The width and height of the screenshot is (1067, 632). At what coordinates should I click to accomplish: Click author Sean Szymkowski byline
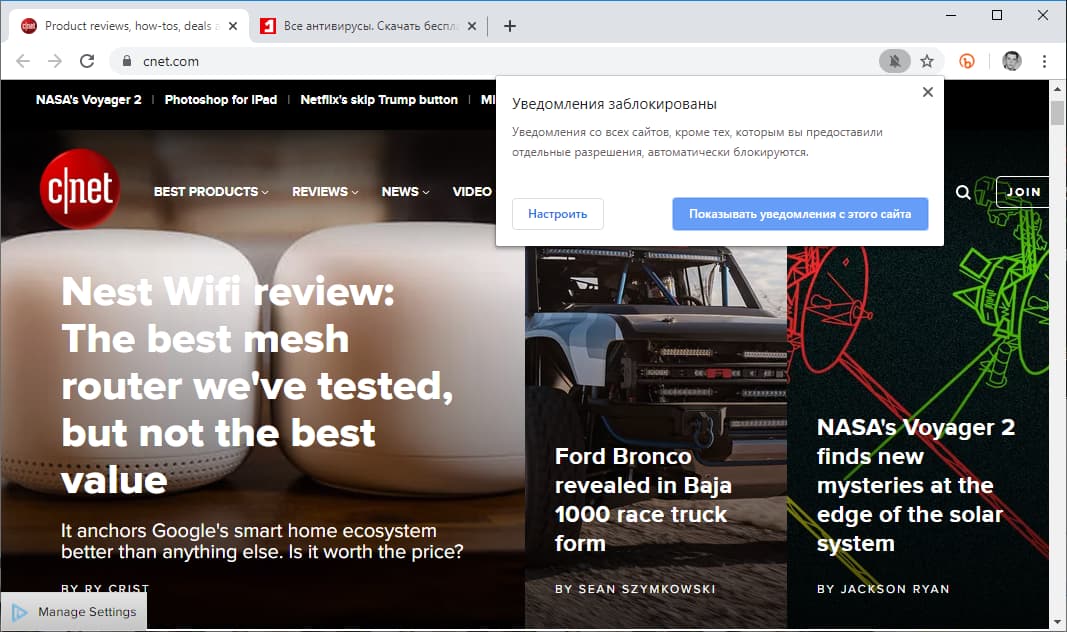pos(635,589)
